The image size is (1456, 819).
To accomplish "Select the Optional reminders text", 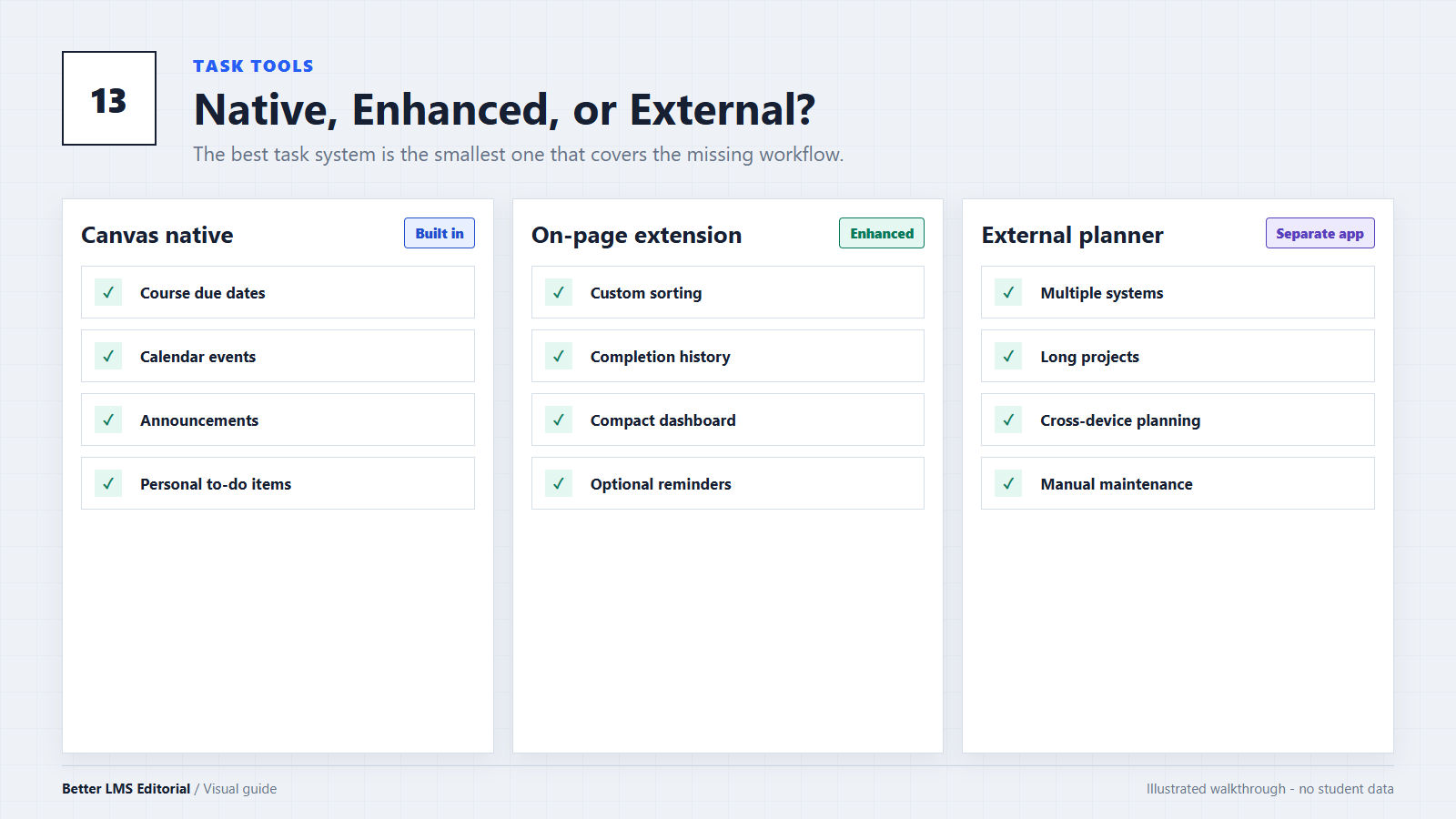I will 661,484.
